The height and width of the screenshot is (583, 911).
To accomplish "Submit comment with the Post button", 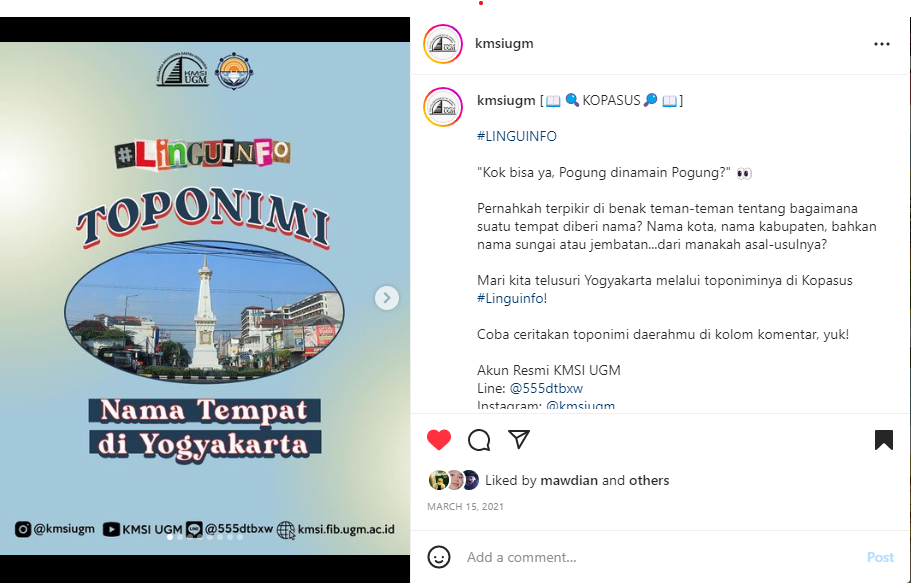I will click(x=880, y=557).
